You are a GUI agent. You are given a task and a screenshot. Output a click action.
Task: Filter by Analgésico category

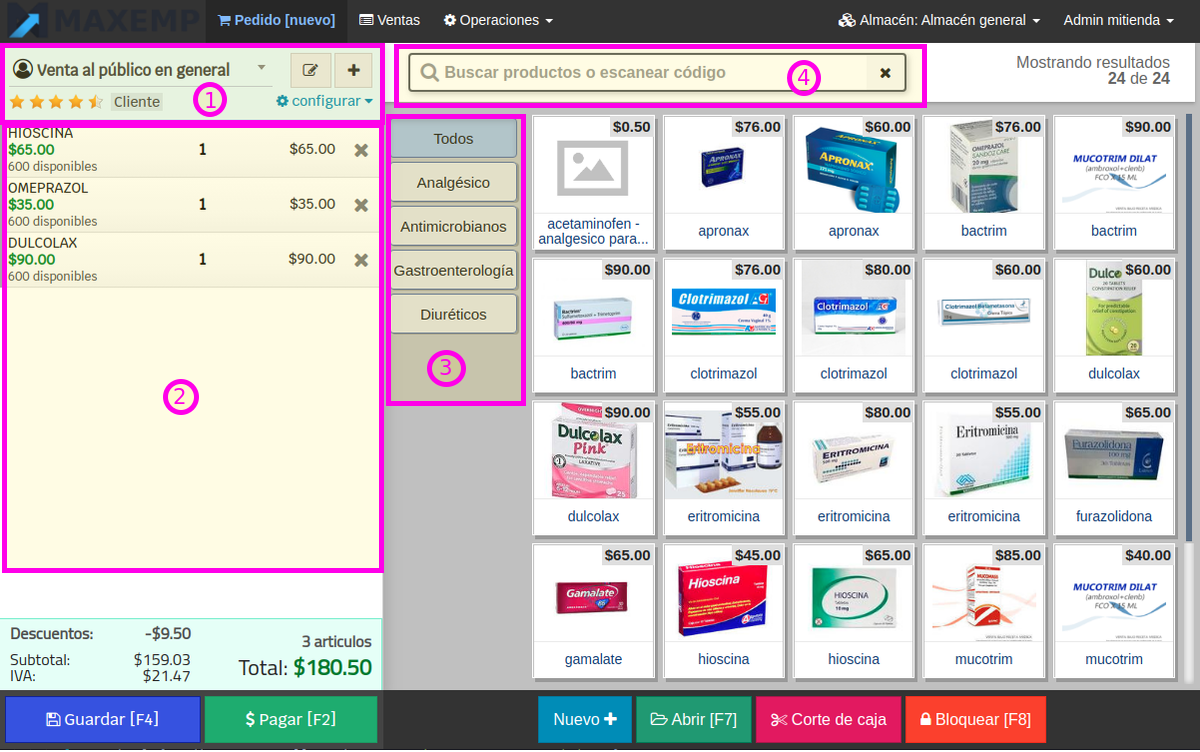(453, 183)
